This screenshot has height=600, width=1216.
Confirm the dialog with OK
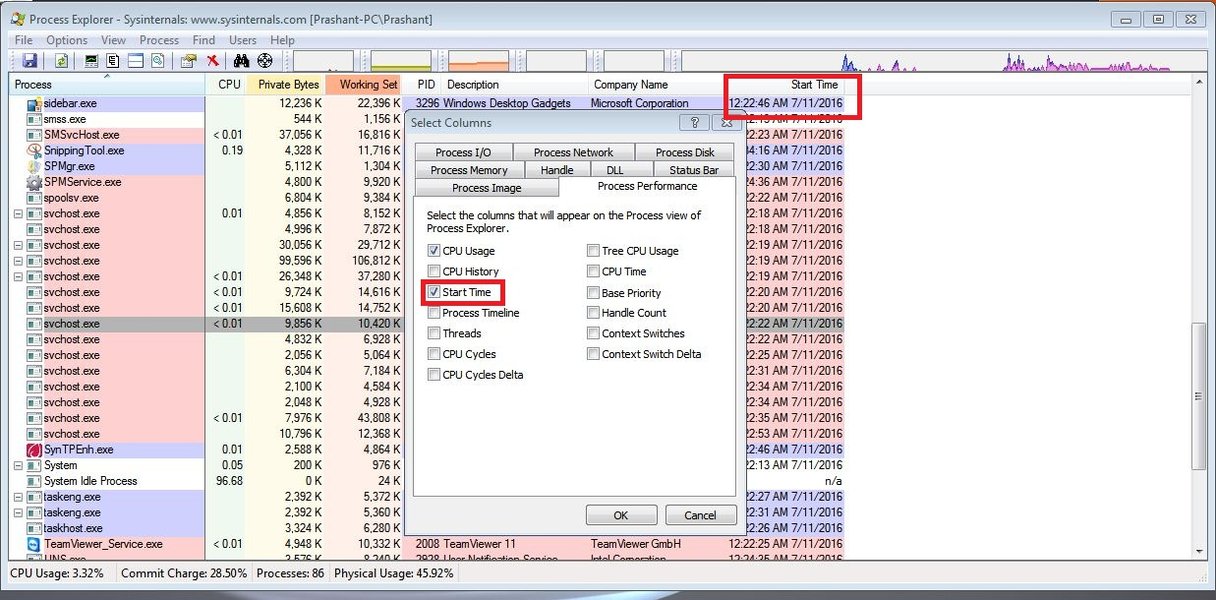tap(621, 515)
